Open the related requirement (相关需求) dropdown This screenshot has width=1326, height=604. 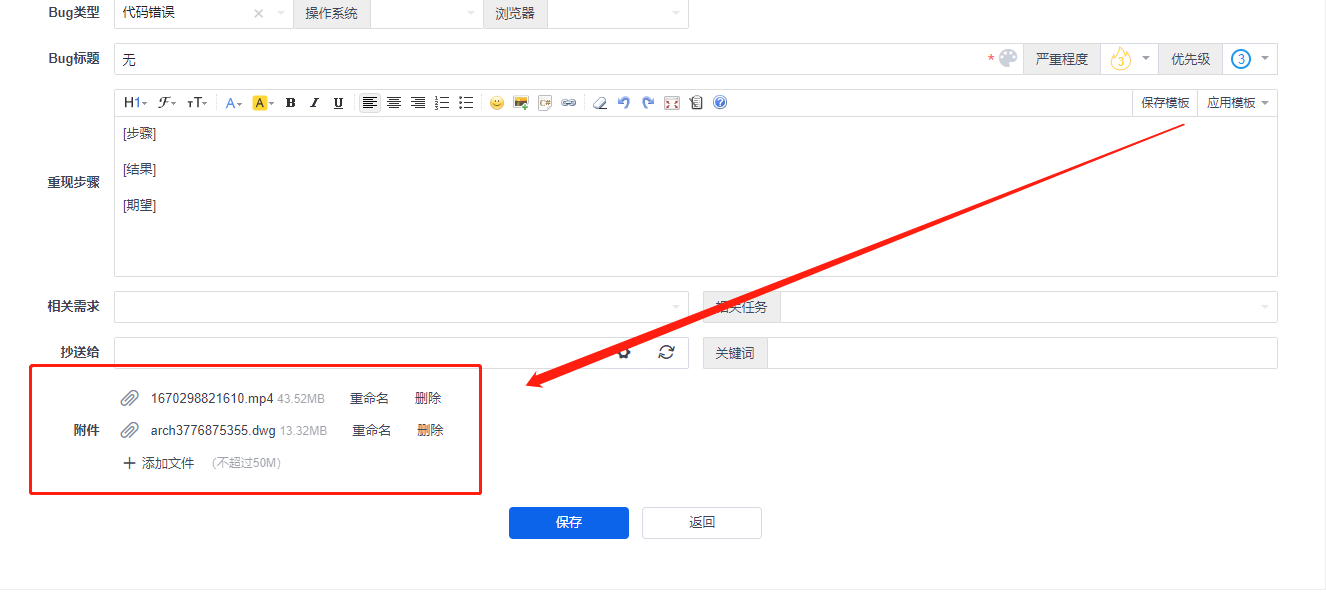[x=401, y=307]
